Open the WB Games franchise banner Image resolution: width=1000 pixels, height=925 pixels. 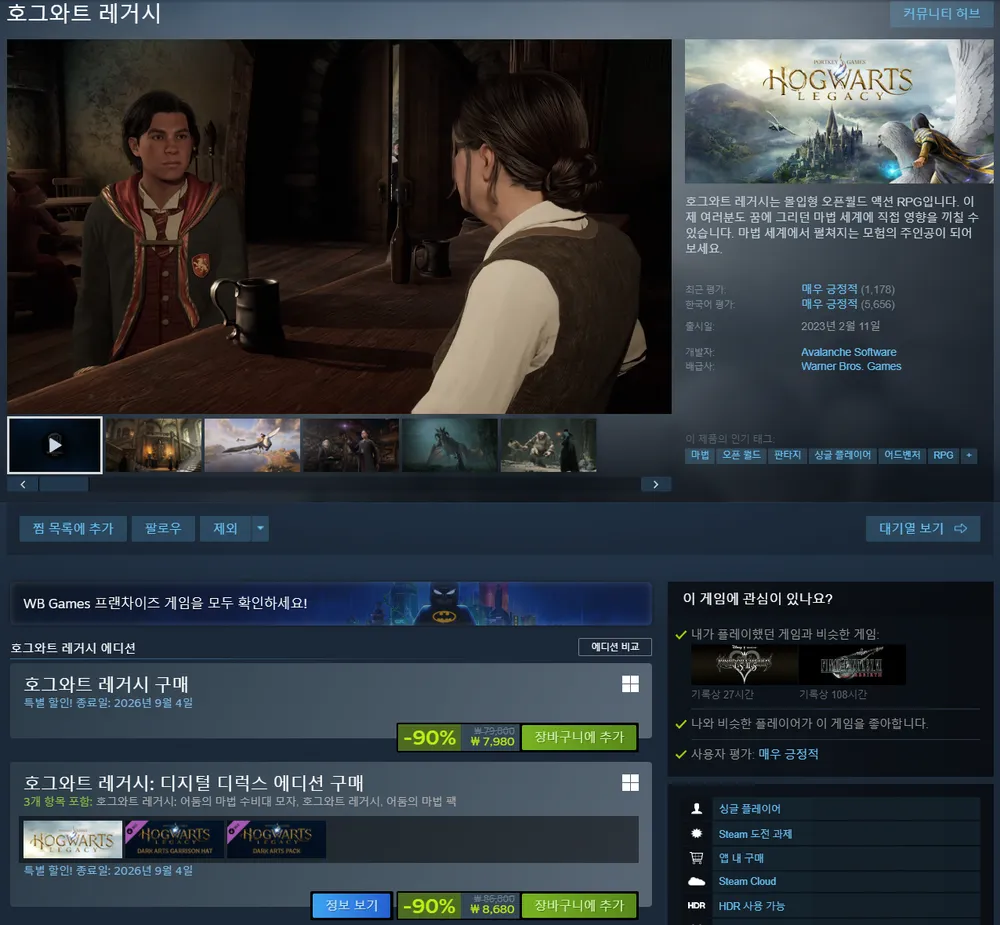point(331,603)
